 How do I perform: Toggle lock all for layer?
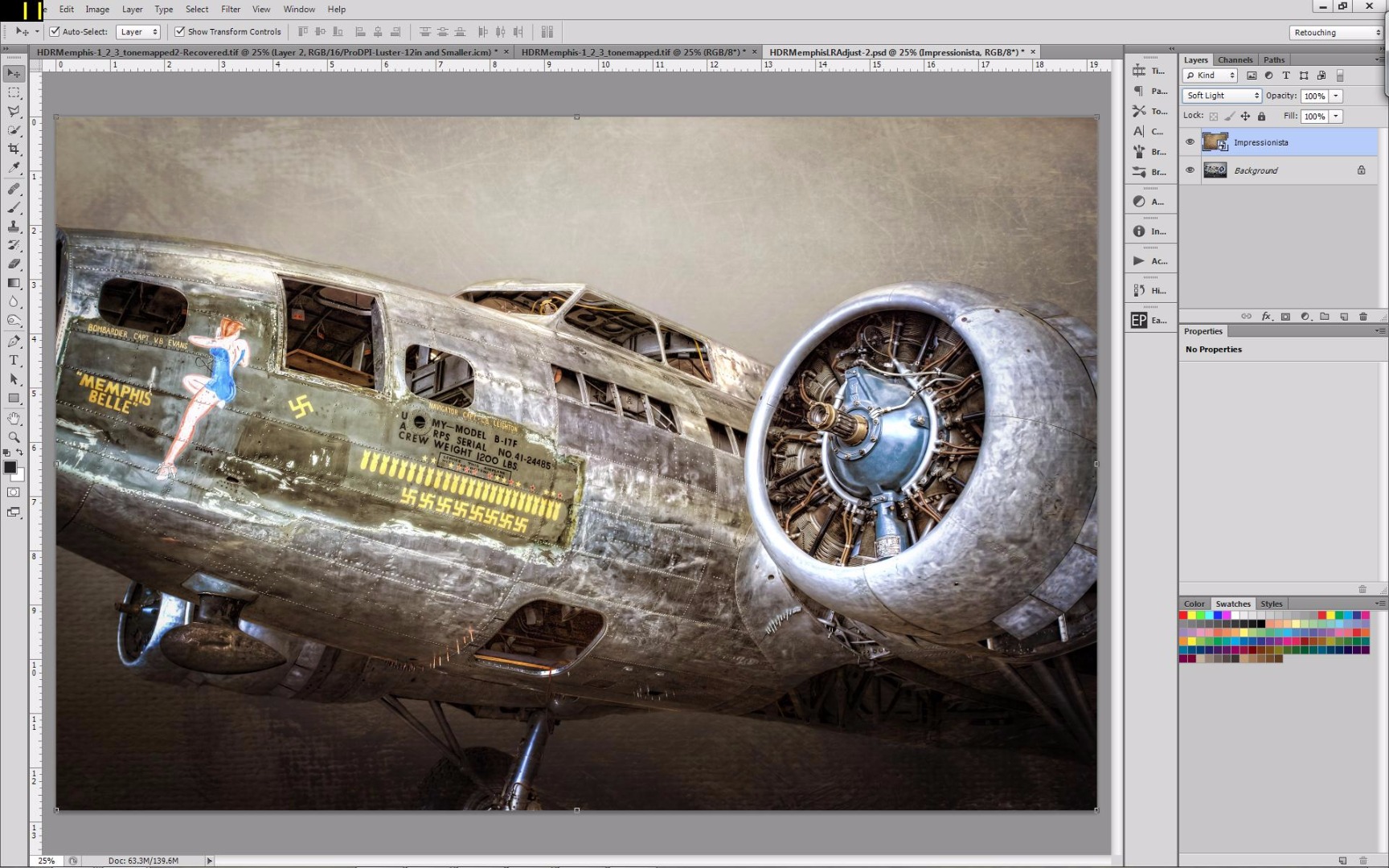[x=1261, y=117]
